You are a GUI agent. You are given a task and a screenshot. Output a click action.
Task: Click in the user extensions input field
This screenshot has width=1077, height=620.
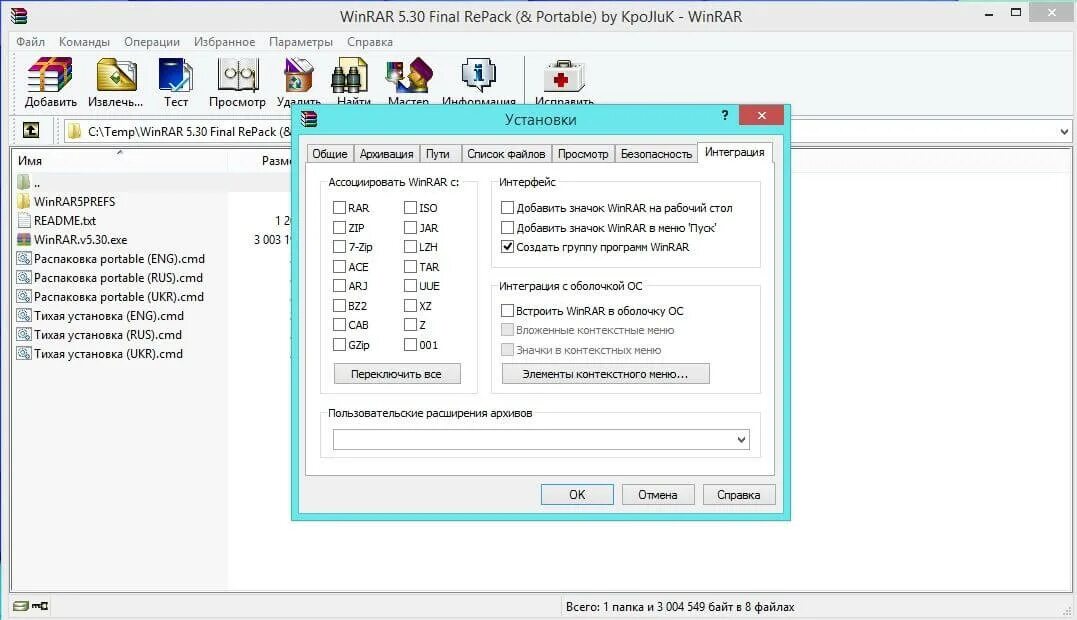(x=534, y=439)
